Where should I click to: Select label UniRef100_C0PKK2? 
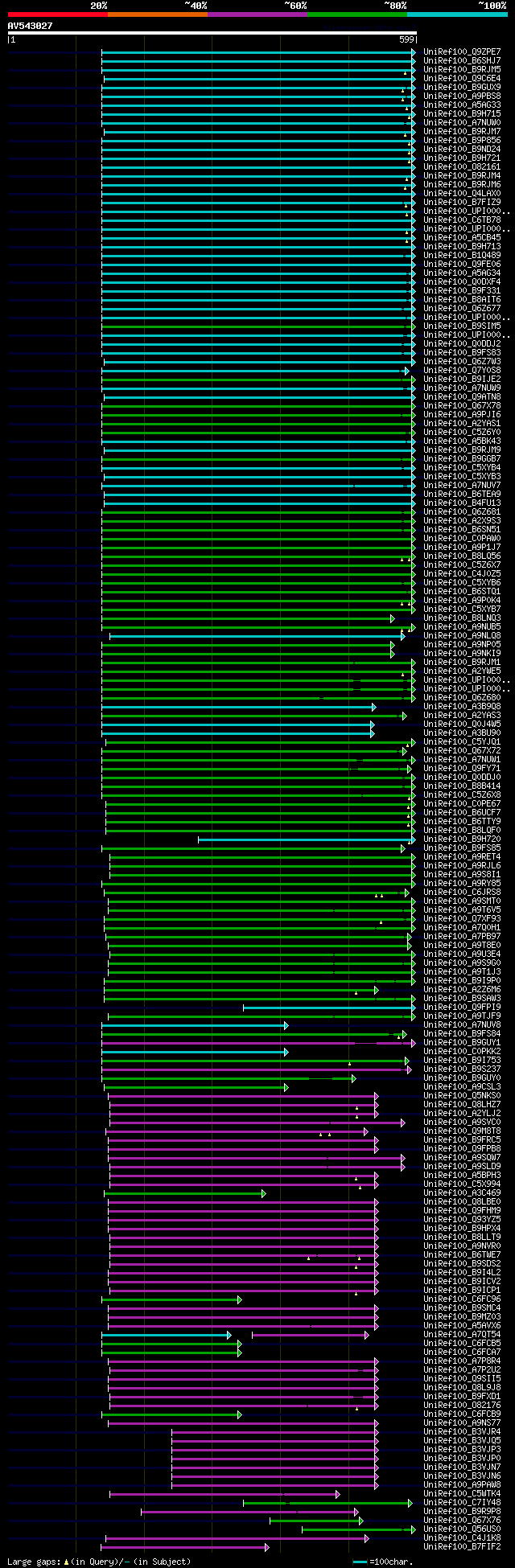(461, 1052)
